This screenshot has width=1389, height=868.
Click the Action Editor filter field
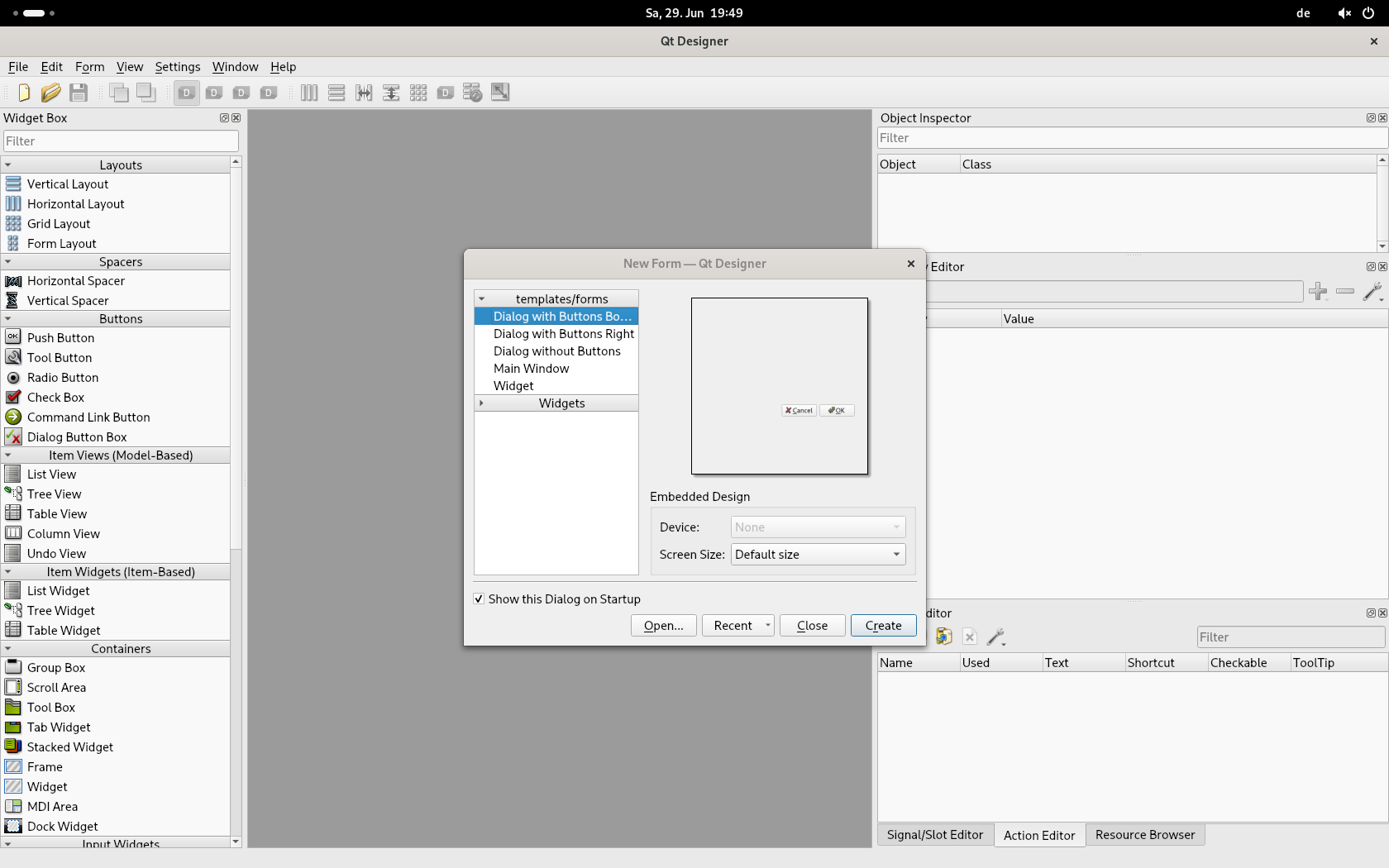1291,637
